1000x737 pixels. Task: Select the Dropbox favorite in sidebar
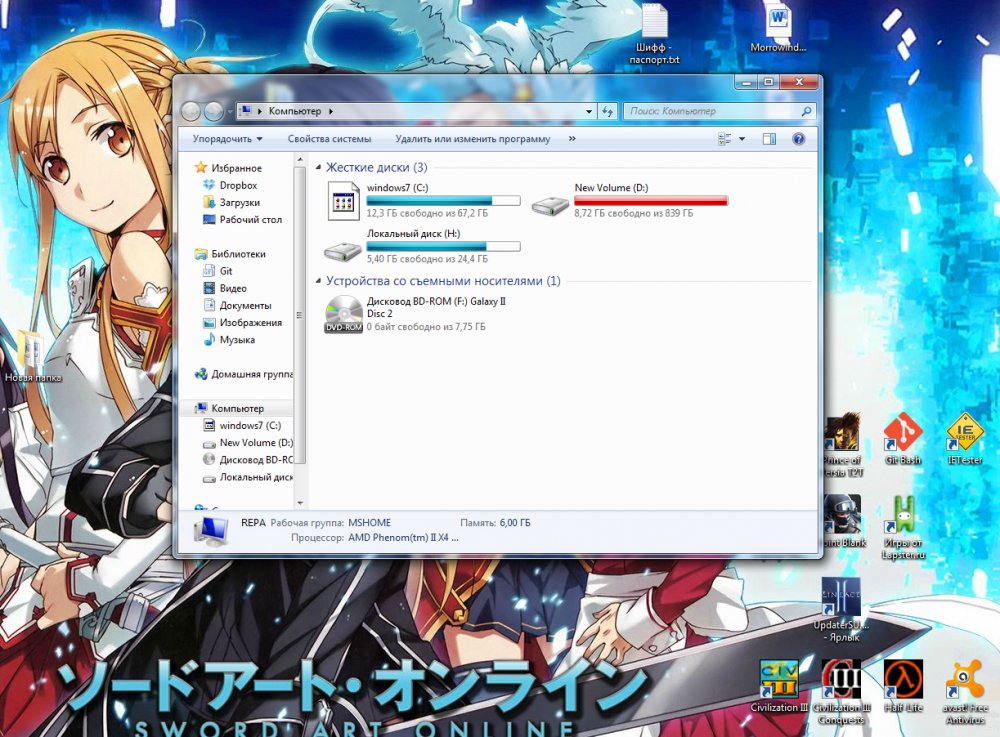click(238, 185)
